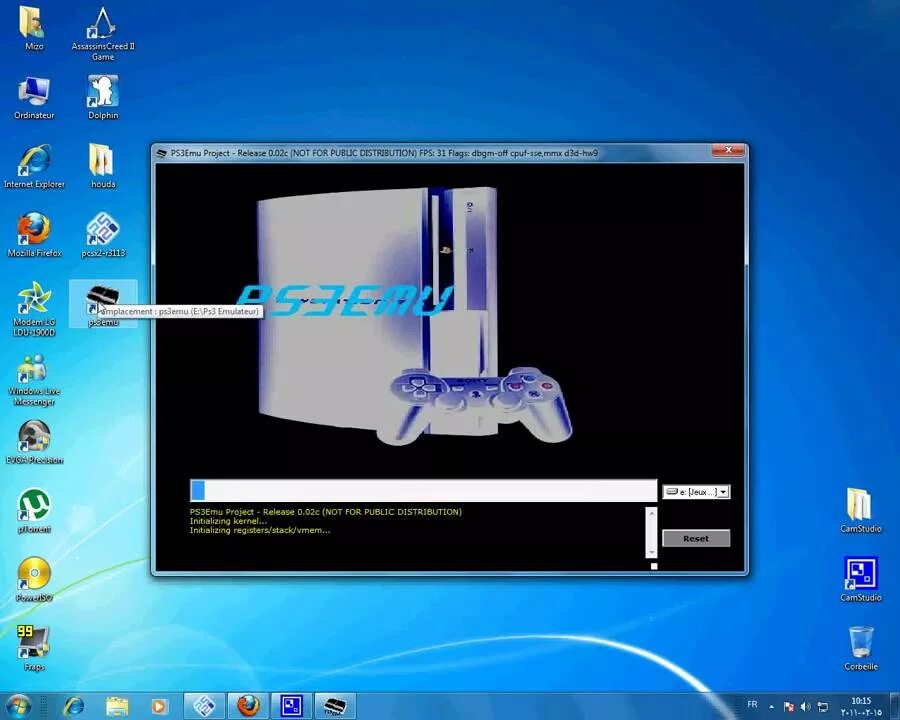Click the log scrollbar down arrow
Screen dimensions: 900x720
tap(651, 552)
